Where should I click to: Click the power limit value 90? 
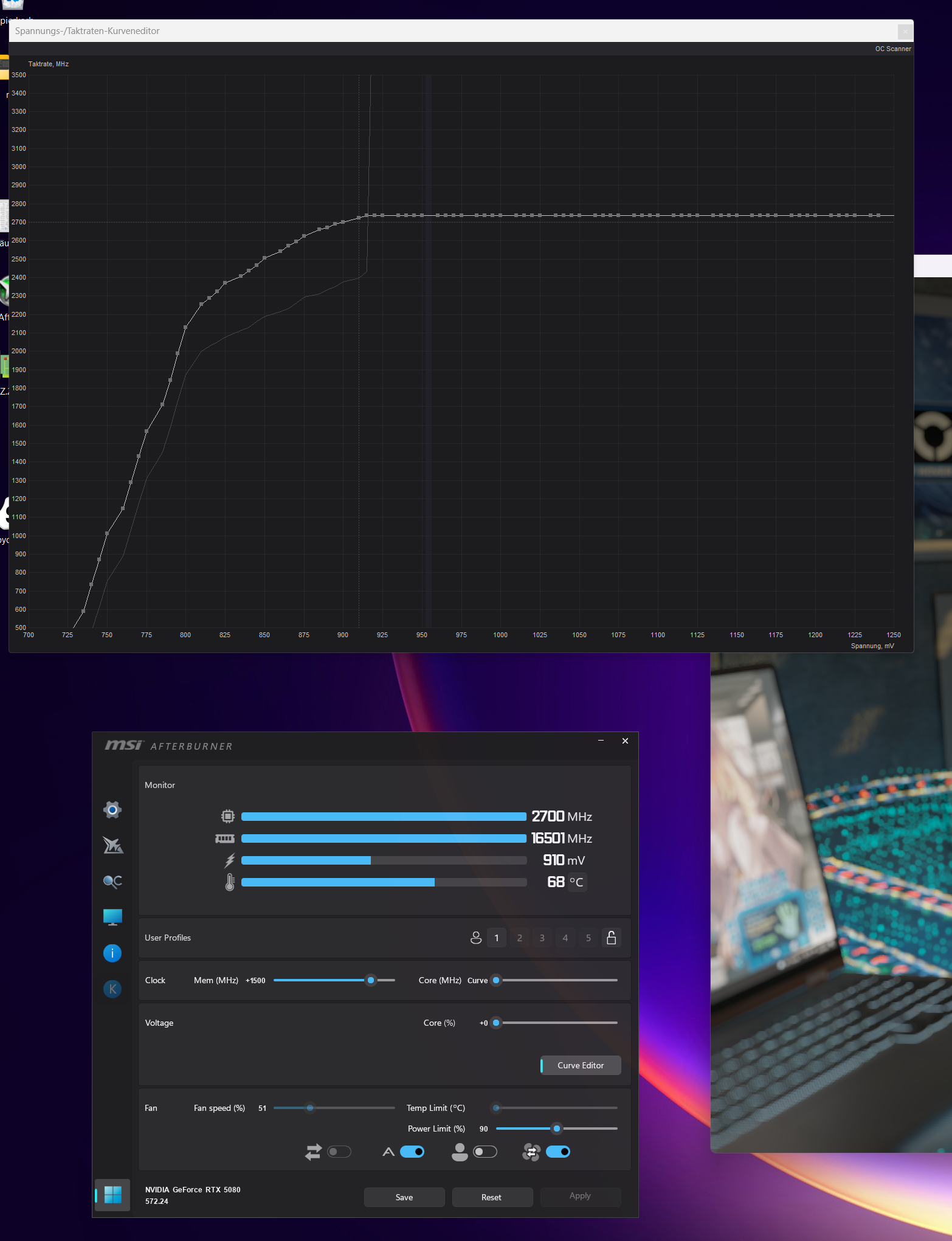pyautogui.click(x=484, y=1129)
